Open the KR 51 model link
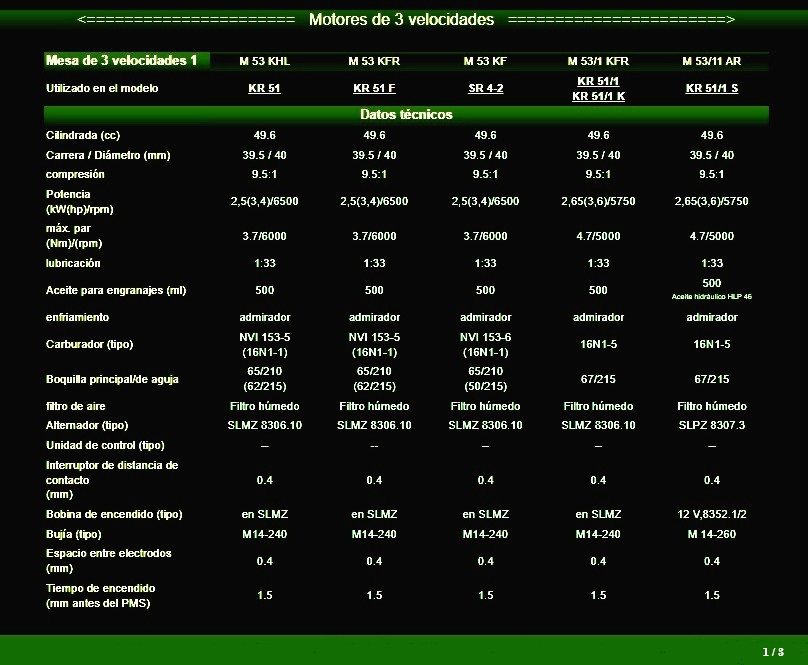Viewport: 808px width, 665px height. coord(264,88)
